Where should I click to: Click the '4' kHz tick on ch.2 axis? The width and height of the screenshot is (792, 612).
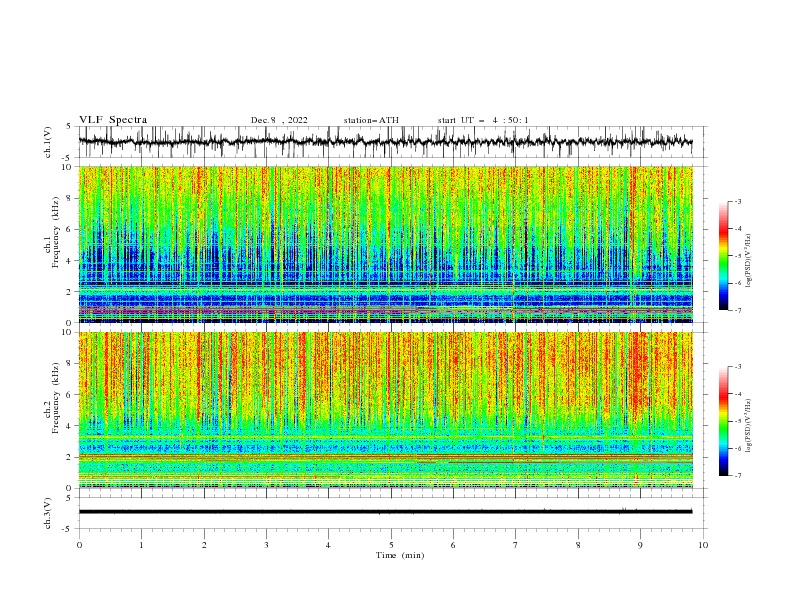point(70,426)
